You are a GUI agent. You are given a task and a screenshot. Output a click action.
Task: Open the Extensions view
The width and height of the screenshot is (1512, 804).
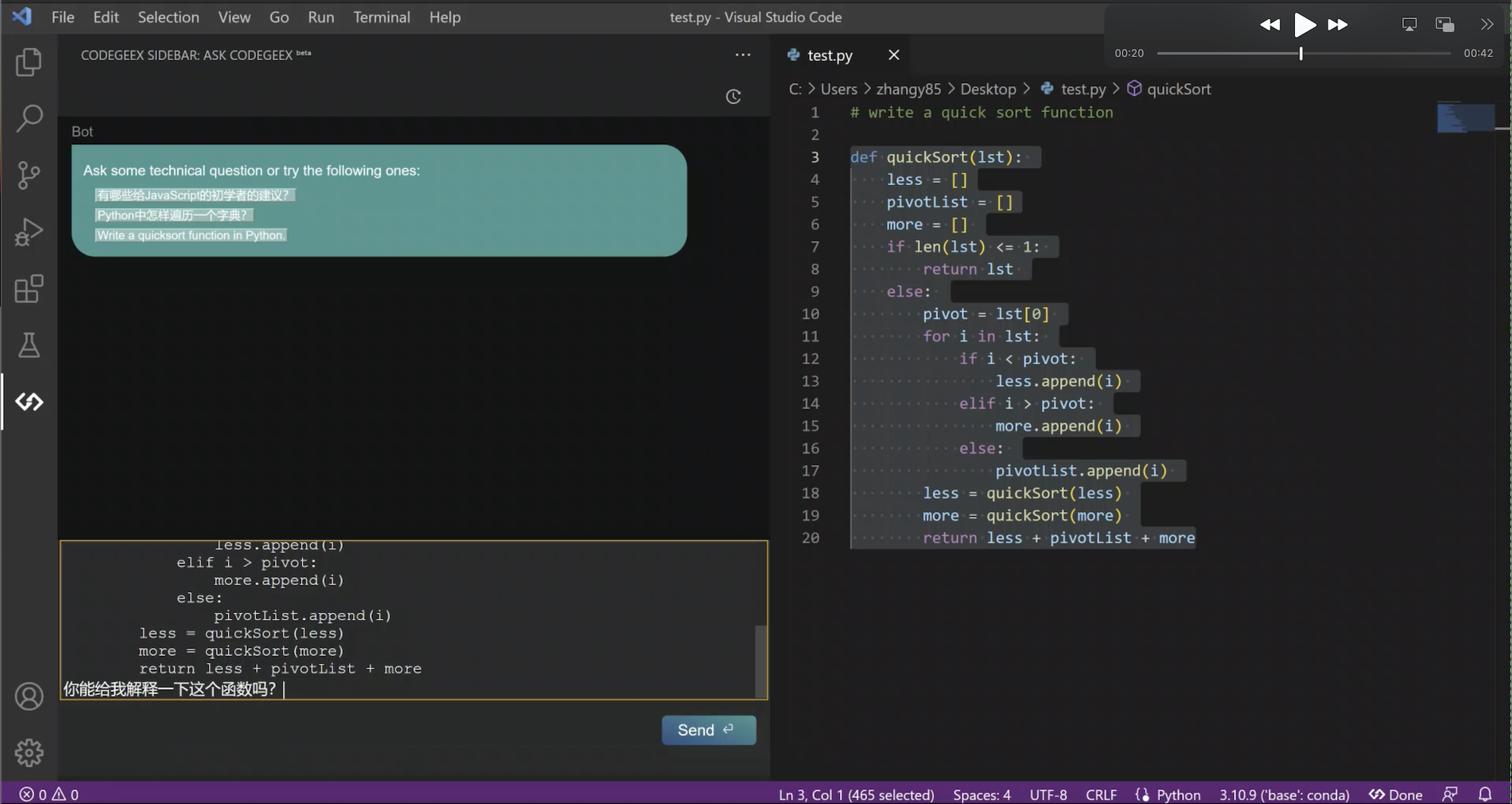pyautogui.click(x=29, y=289)
